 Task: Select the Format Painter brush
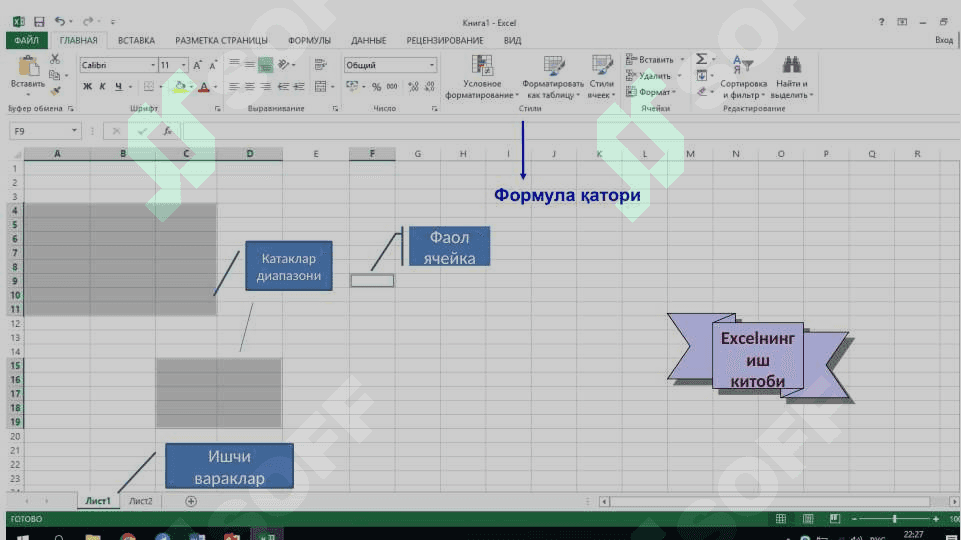point(55,91)
